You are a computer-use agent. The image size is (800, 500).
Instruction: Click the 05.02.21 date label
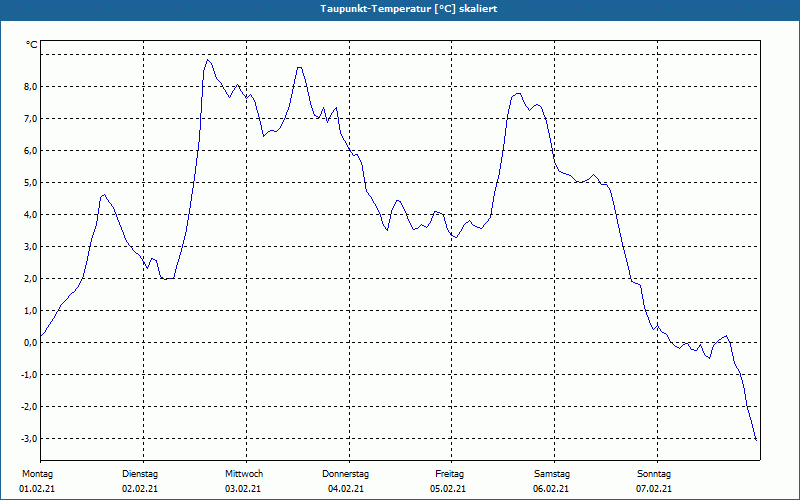448,489
